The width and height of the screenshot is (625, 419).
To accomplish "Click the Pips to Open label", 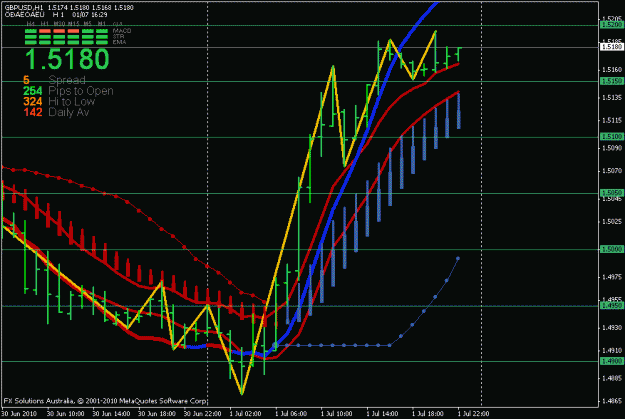I will pos(81,91).
